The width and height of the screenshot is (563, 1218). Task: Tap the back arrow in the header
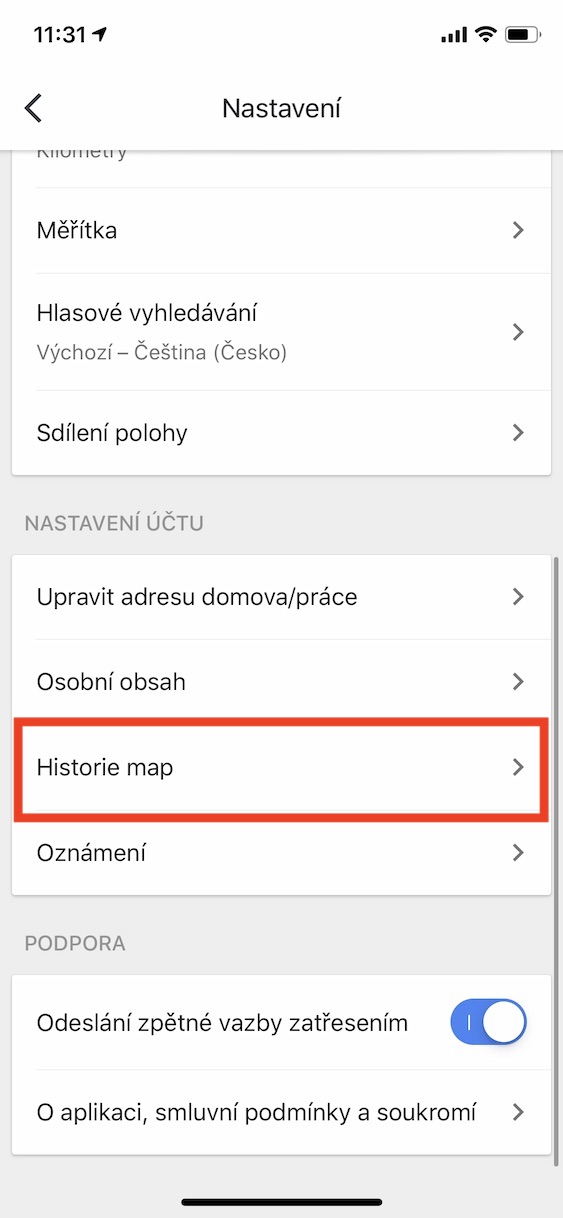pyautogui.click(x=34, y=108)
